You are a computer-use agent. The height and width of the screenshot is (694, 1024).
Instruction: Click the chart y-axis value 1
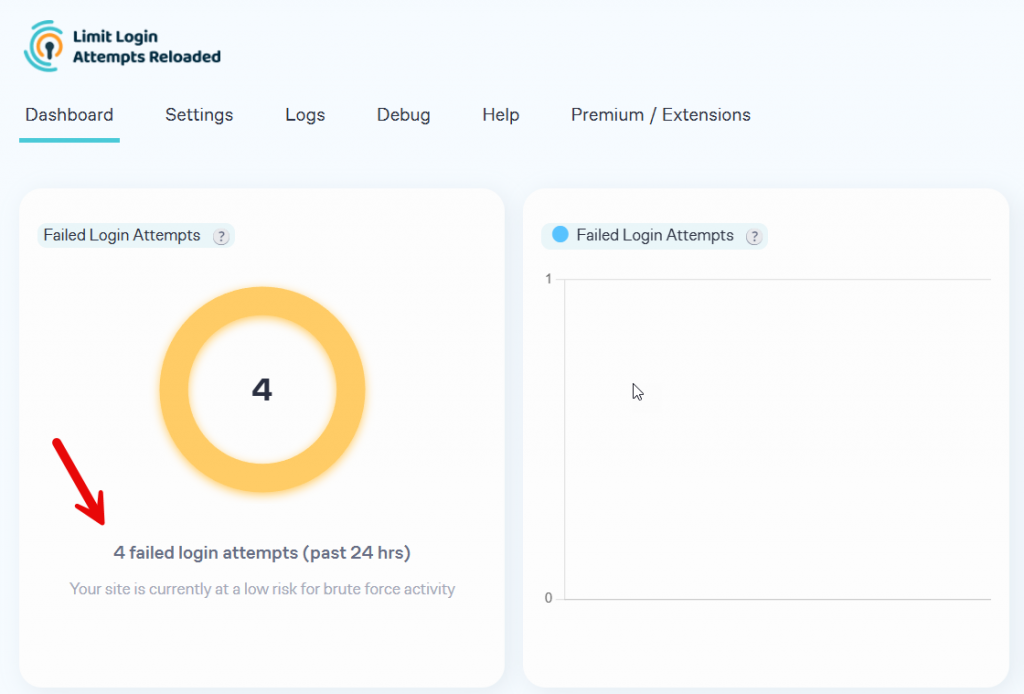tap(548, 280)
